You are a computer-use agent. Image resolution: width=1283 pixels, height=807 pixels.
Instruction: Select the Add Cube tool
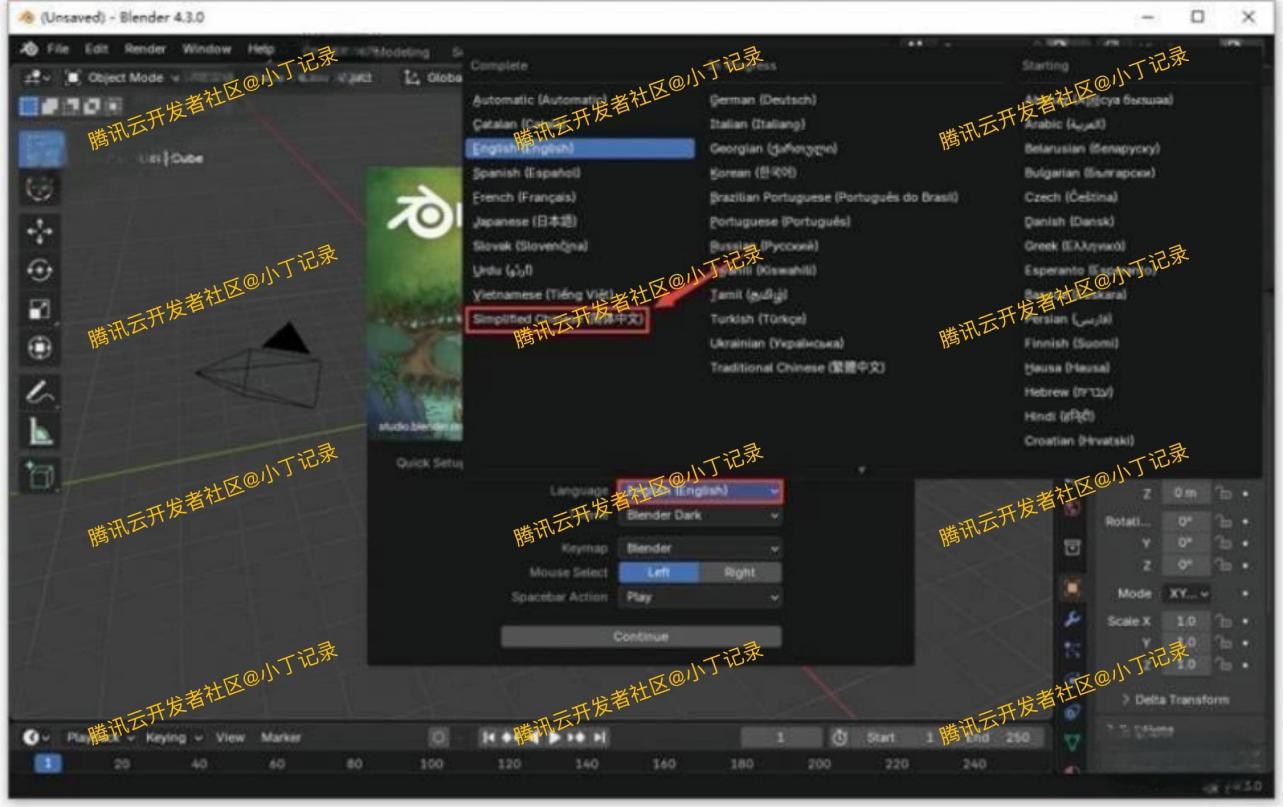click(x=41, y=476)
